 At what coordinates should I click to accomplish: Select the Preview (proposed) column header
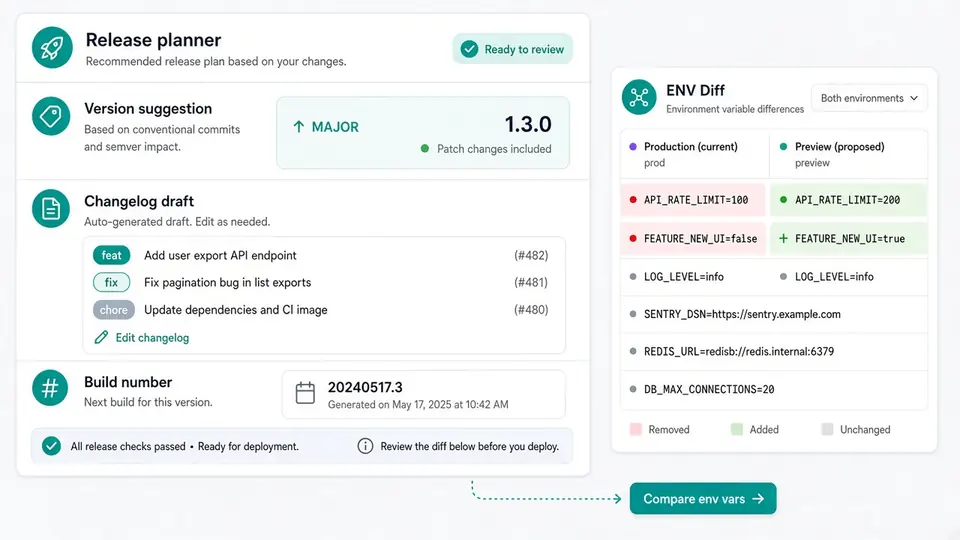pyautogui.click(x=849, y=154)
